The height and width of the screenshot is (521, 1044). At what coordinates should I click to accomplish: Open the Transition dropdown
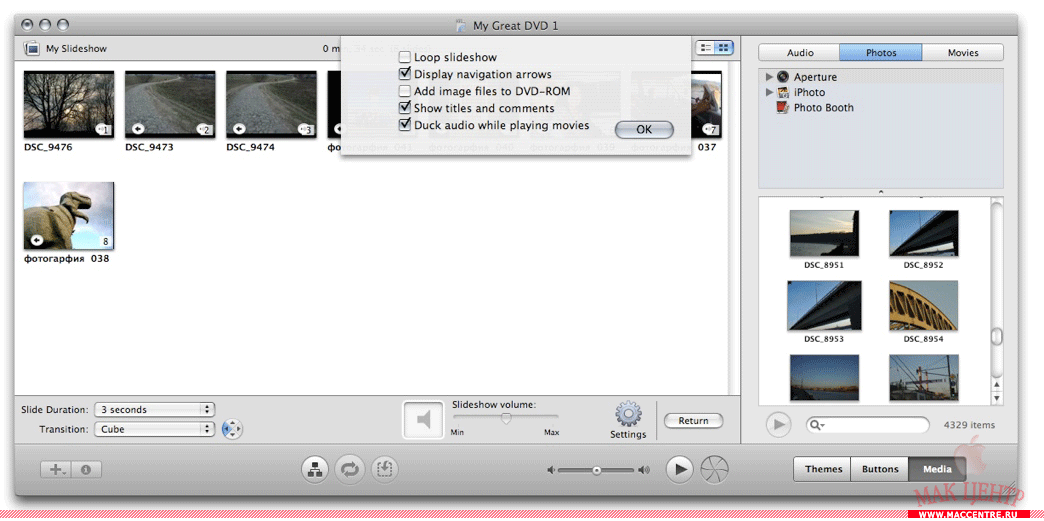coord(154,430)
